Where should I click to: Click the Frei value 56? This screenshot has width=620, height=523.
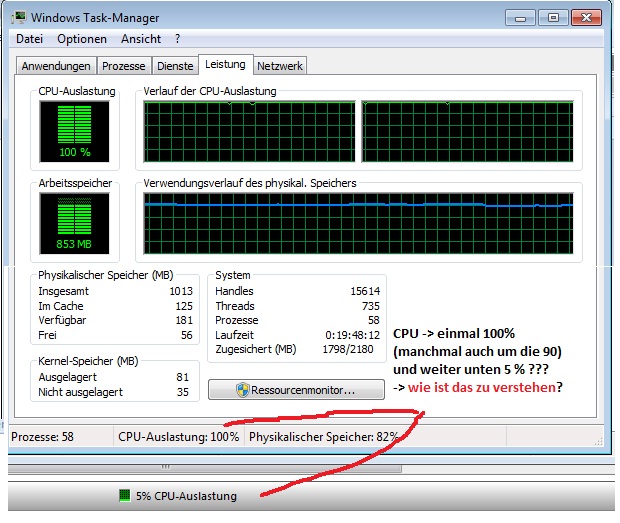tap(187, 335)
